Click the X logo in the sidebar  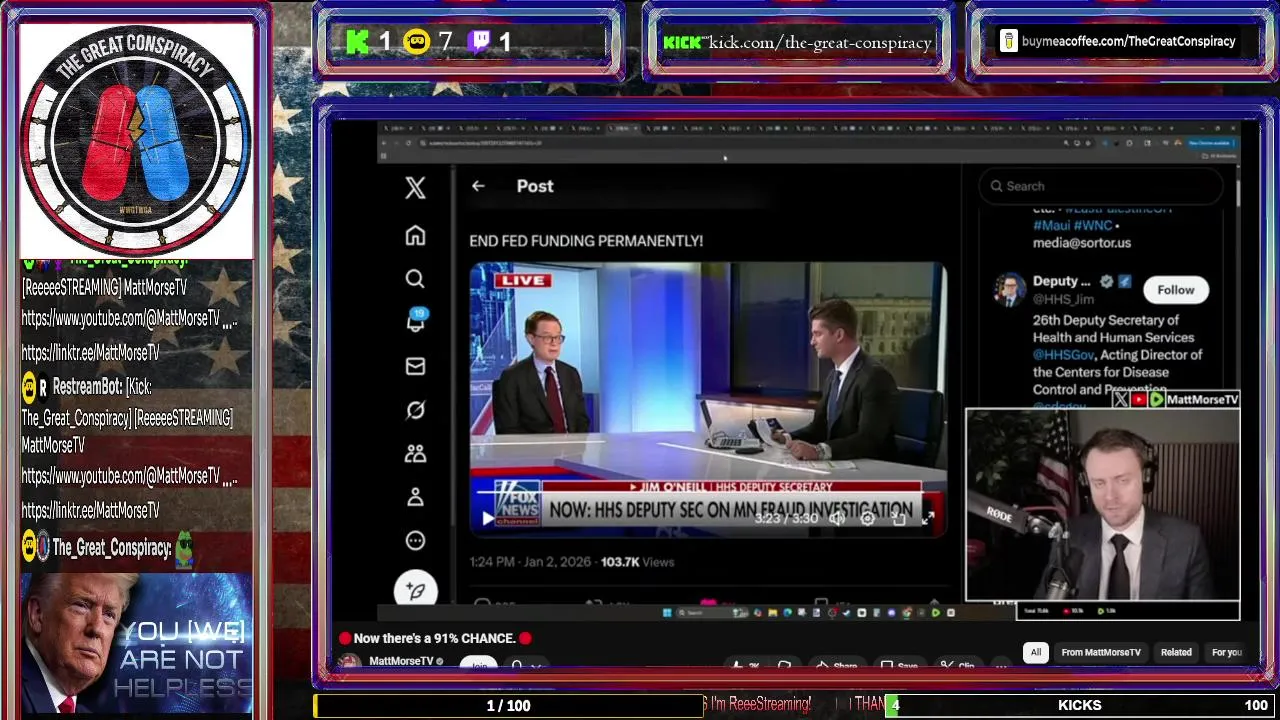click(x=415, y=187)
